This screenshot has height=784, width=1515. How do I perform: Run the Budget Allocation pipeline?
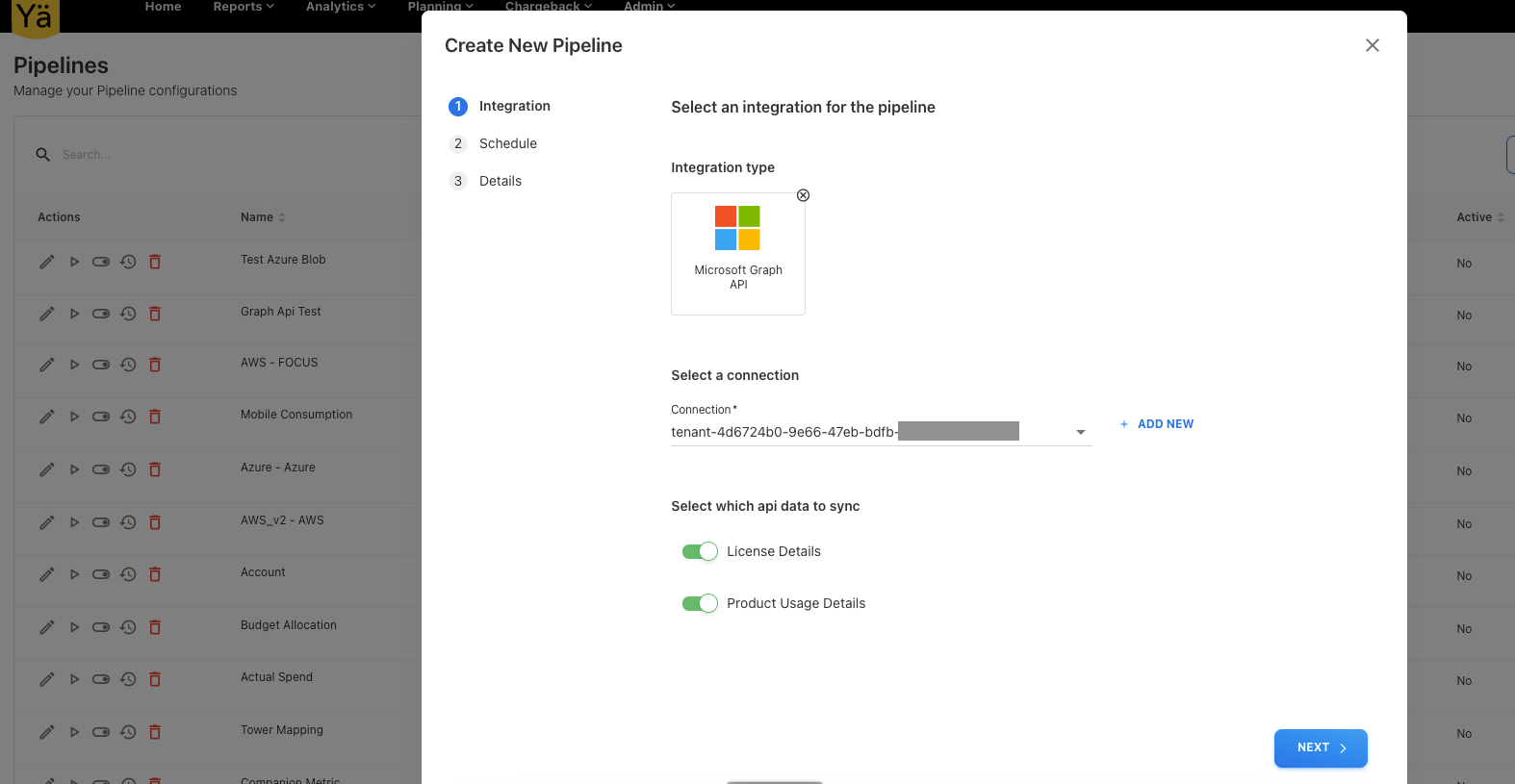click(x=74, y=627)
